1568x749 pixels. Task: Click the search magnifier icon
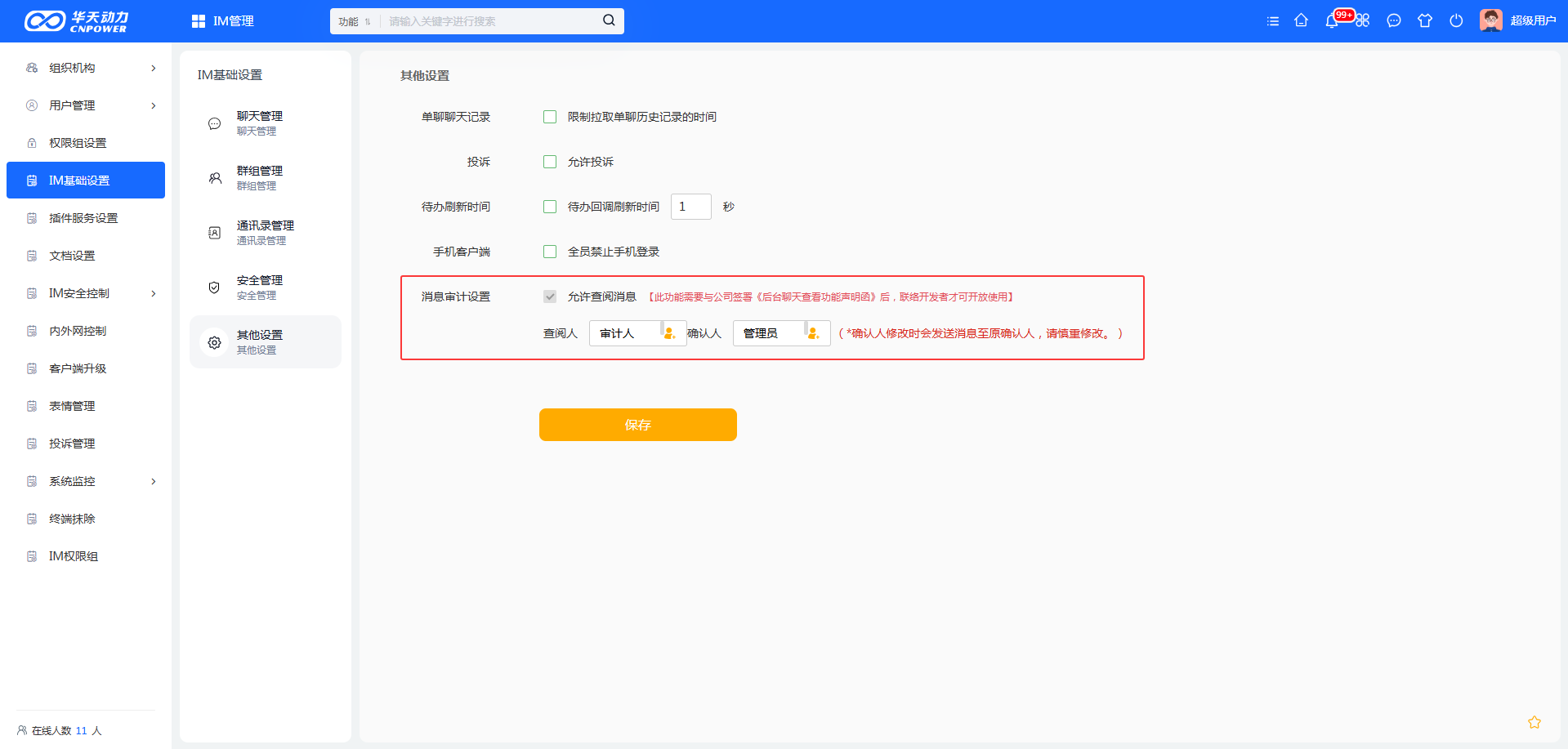pos(609,20)
